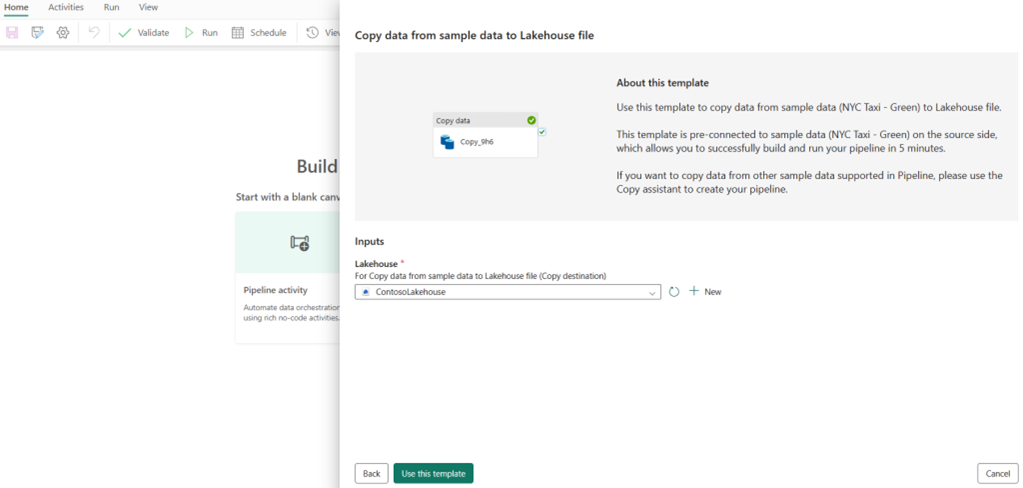
Task: Open the Schedule calendar option
Action: coord(259,33)
